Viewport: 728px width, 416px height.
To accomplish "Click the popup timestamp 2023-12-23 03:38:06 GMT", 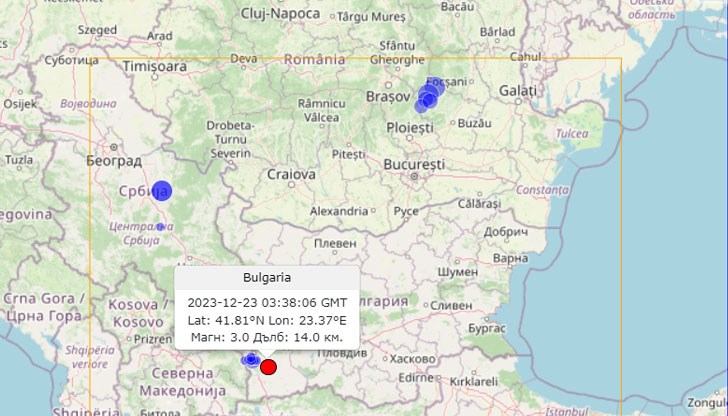I will [267, 302].
